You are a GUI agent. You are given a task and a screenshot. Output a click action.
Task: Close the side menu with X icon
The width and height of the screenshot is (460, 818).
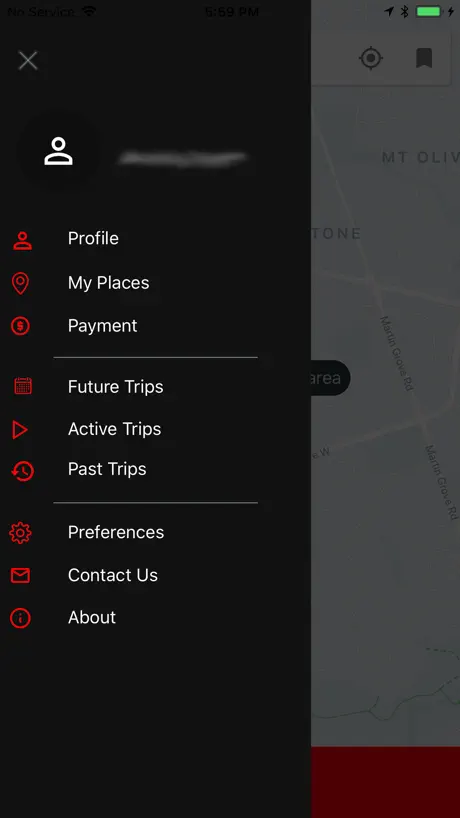coord(28,61)
